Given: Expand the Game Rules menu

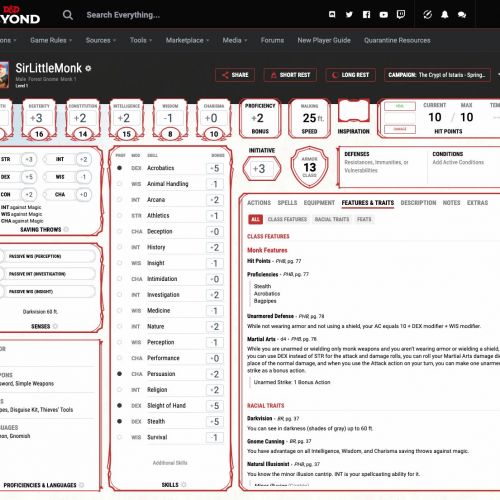Looking at the screenshot, I should (x=51, y=40).
